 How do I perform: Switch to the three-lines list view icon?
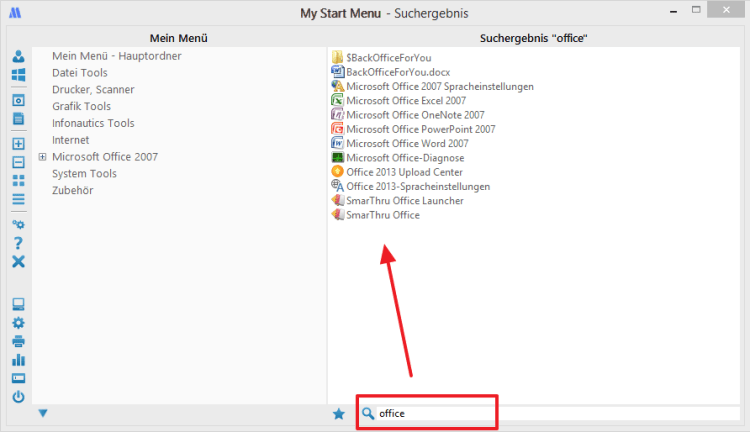(18, 199)
